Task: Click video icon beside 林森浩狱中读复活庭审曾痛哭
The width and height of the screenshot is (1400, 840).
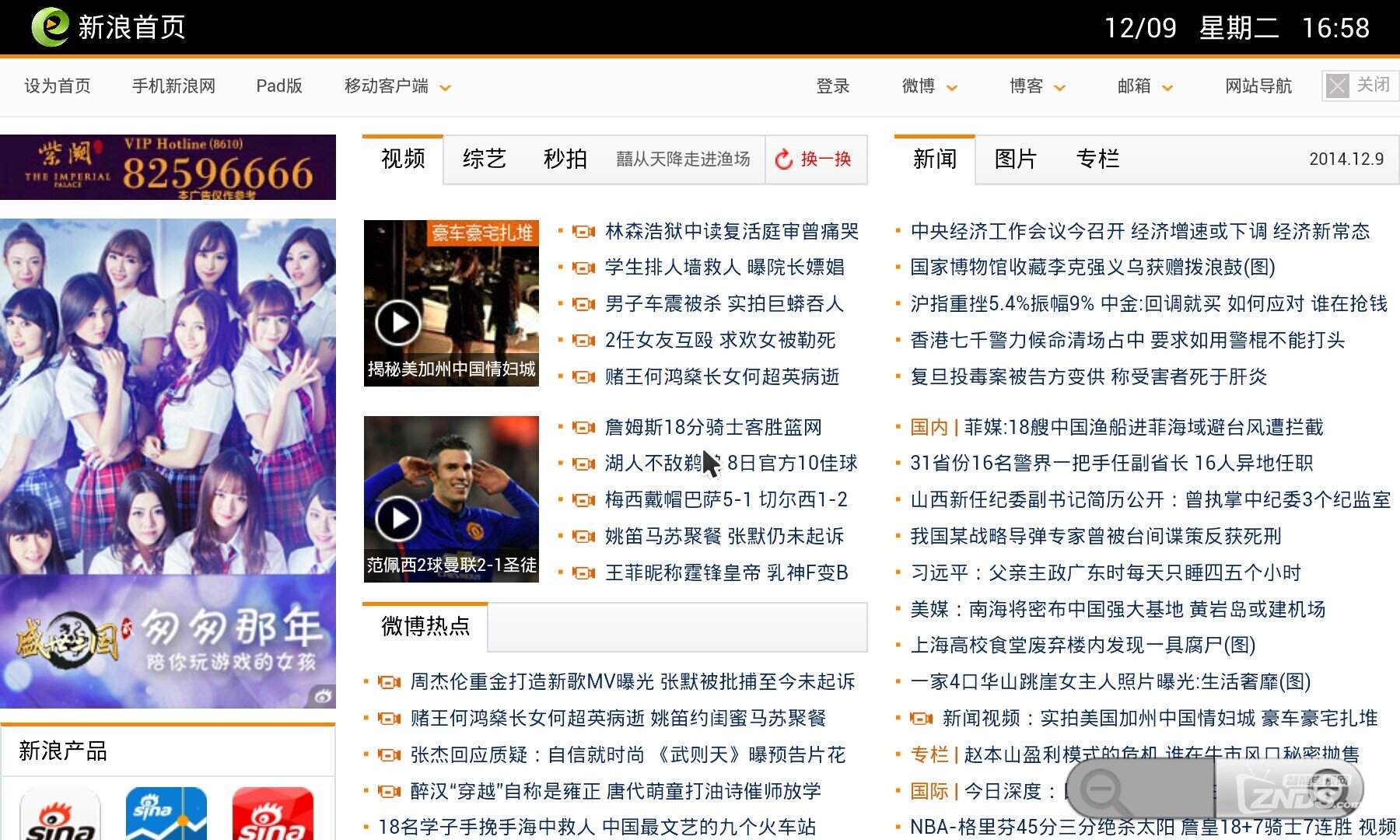Action: pyautogui.click(x=583, y=231)
